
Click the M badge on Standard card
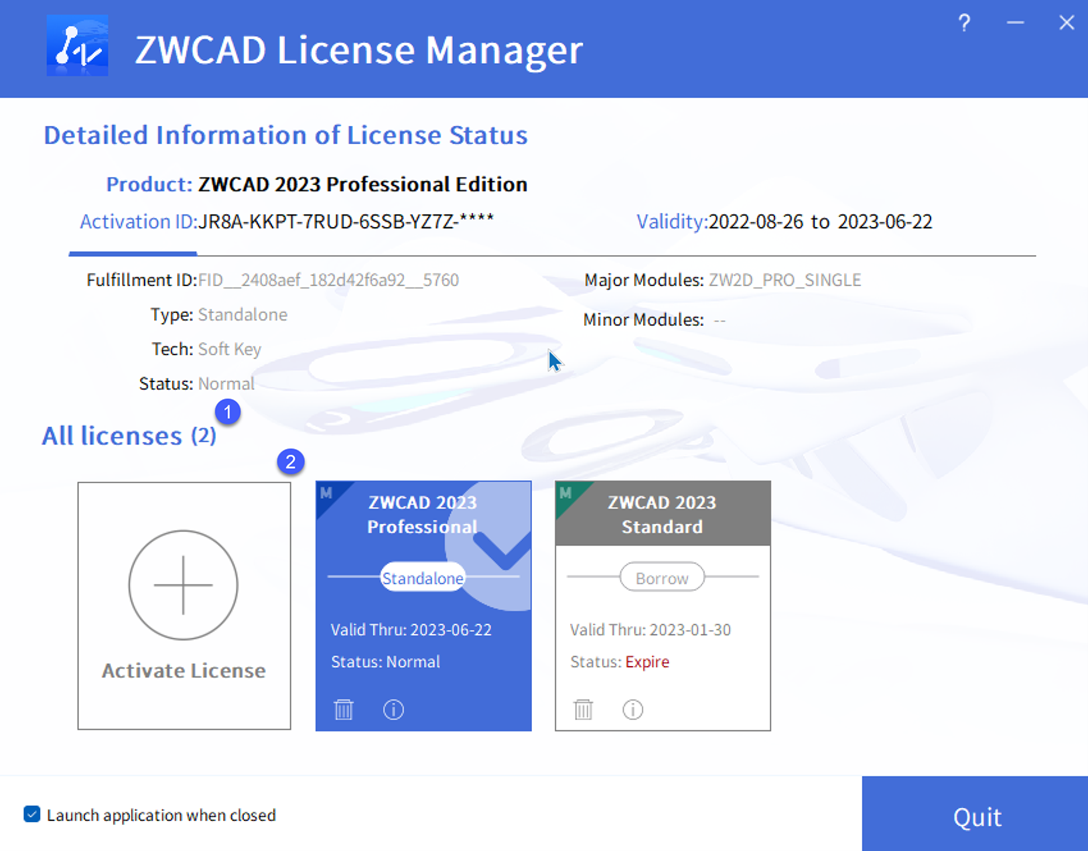tap(566, 493)
